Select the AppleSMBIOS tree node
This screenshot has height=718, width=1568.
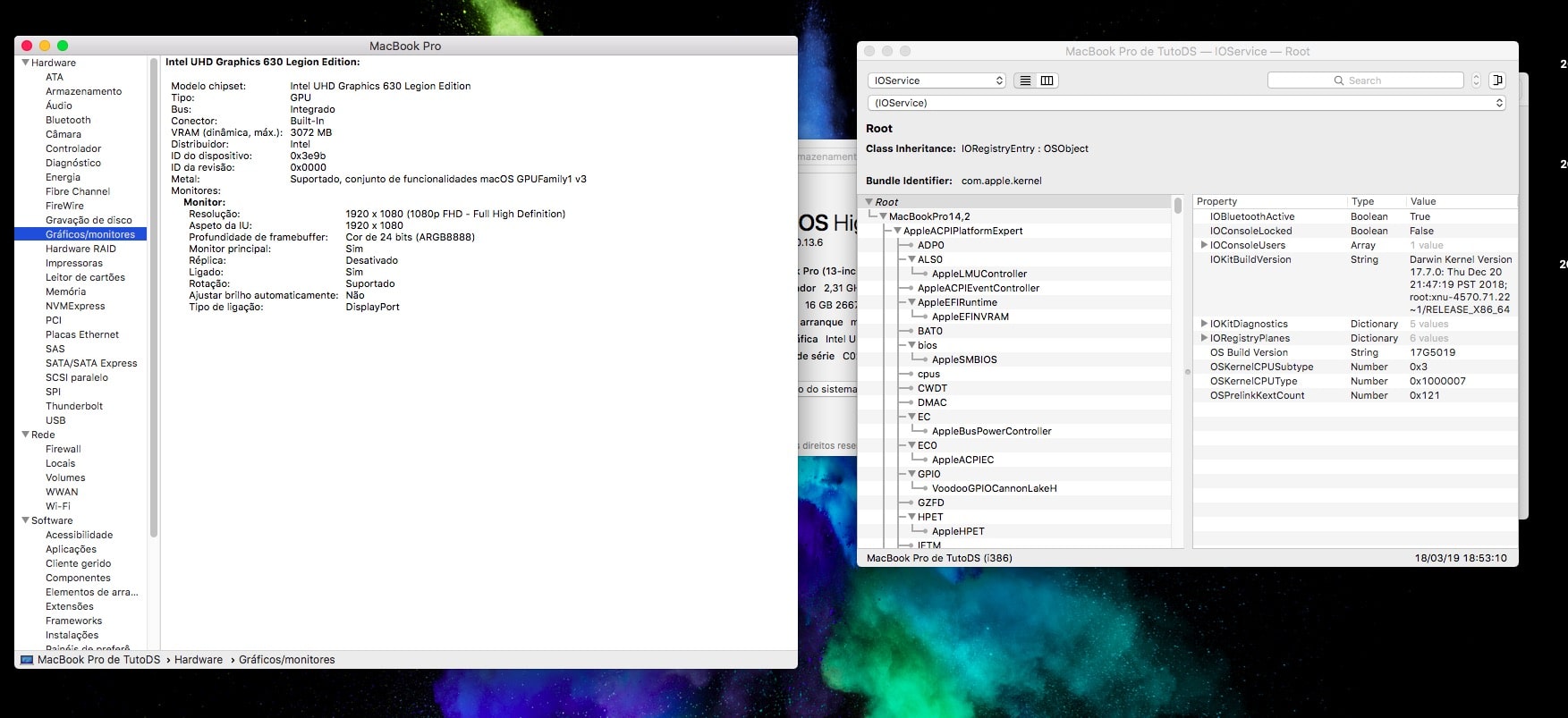pyautogui.click(x=964, y=359)
